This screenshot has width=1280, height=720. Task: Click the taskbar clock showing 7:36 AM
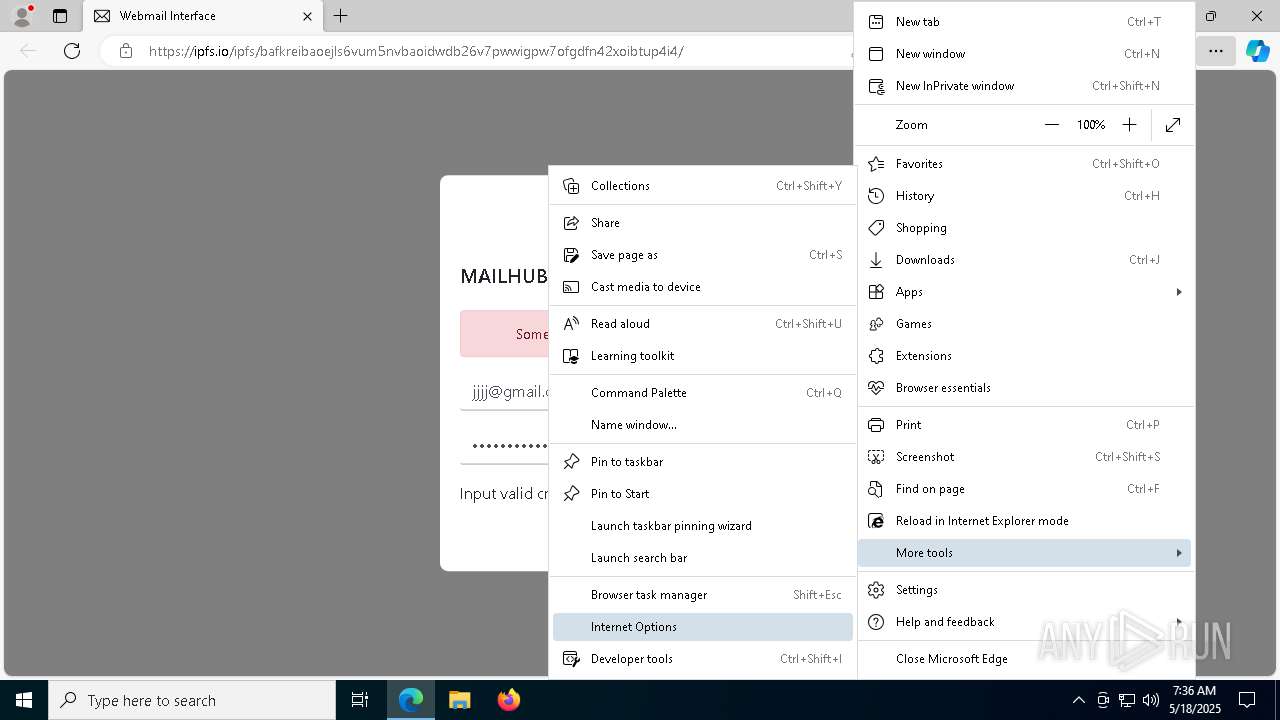(x=1194, y=700)
